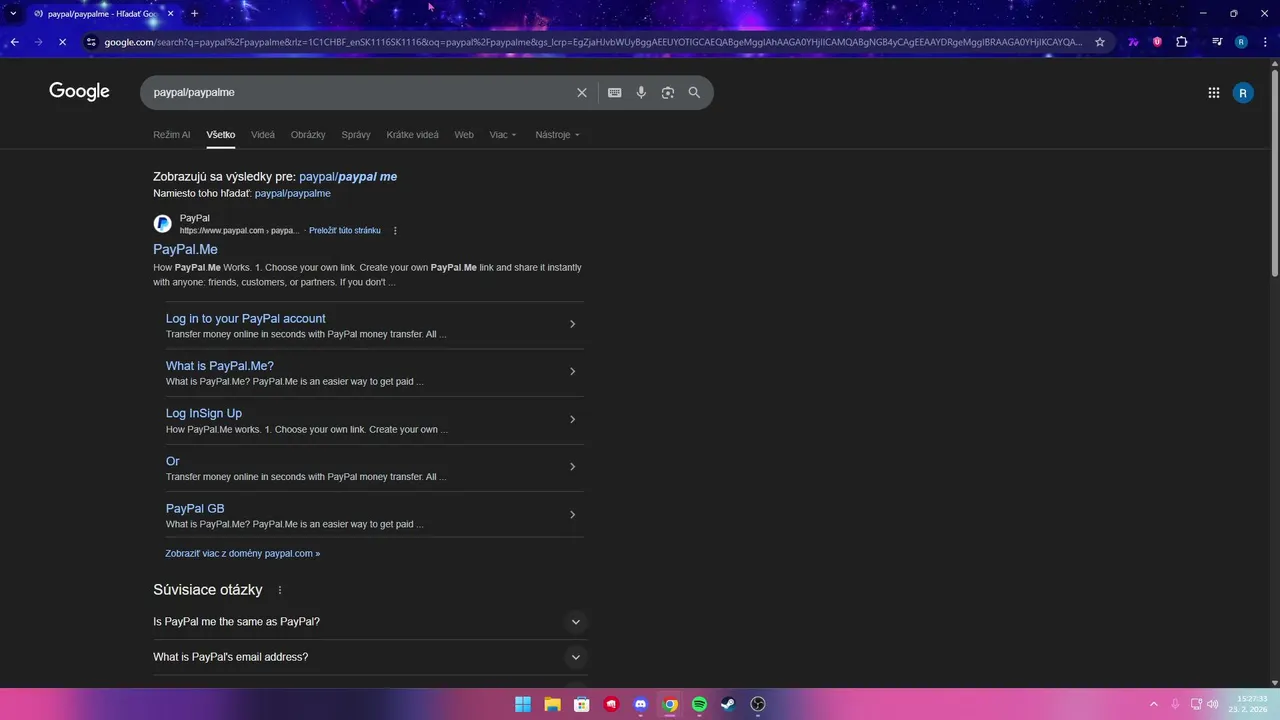1280x720 pixels.
Task: Bookmark this page with the star icon
Action: click(1100, 42)
